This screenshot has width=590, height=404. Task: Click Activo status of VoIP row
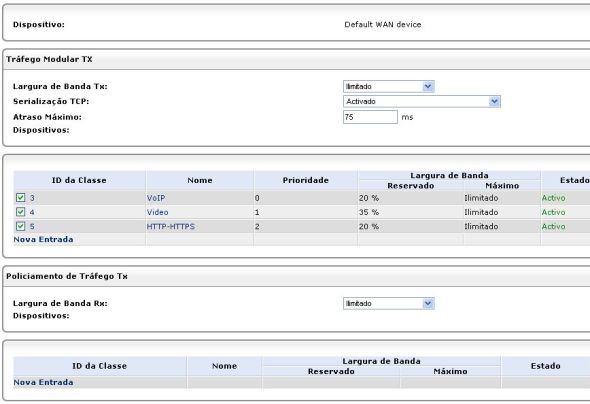point(553,198)
